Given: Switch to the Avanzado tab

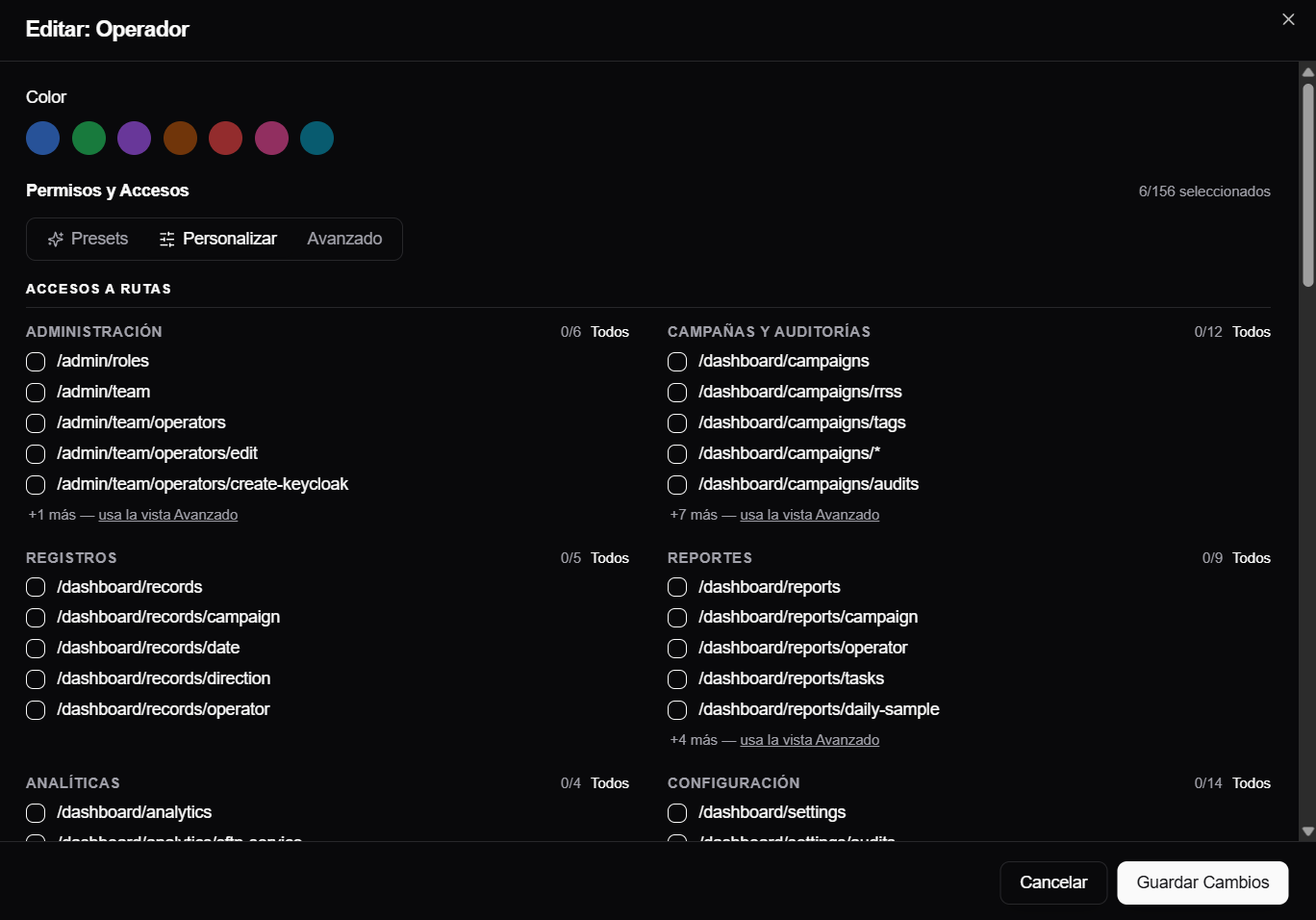Looking at the screenshot, I should pyautogui.click(x=344, y=239).
